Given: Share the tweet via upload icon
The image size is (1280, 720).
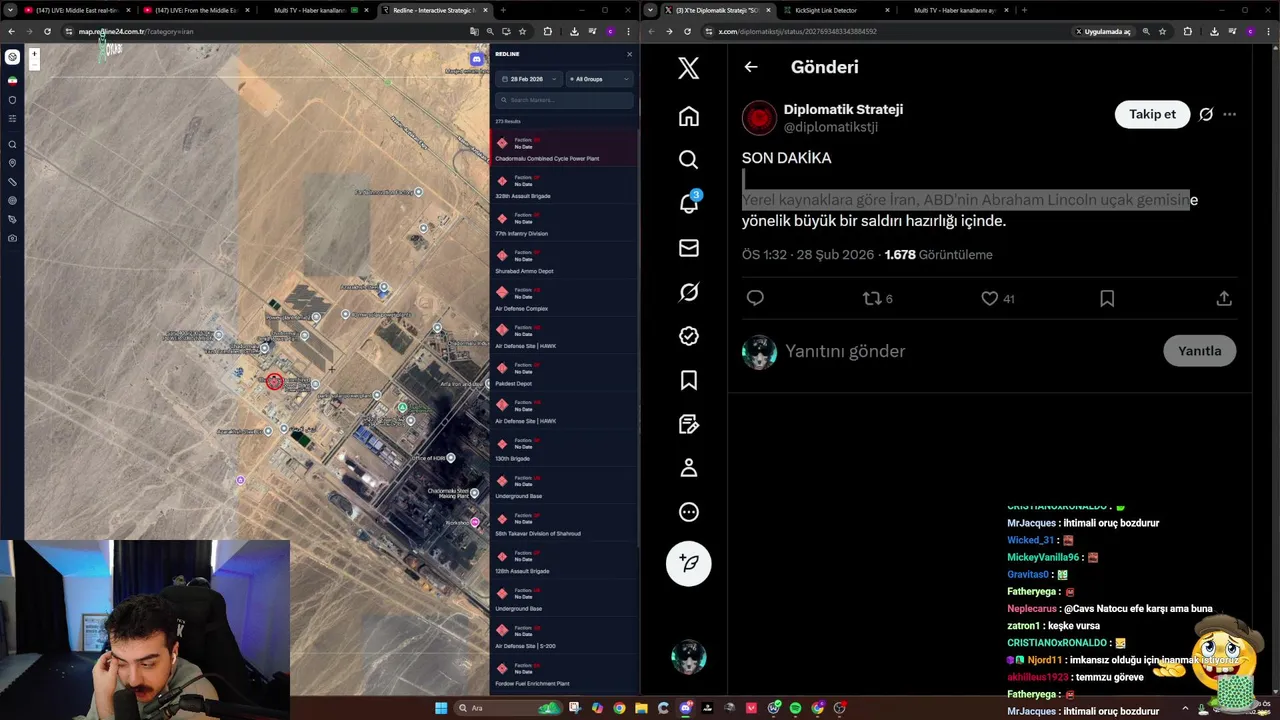Looking at the screenshot, I should tap(1224, 298).
